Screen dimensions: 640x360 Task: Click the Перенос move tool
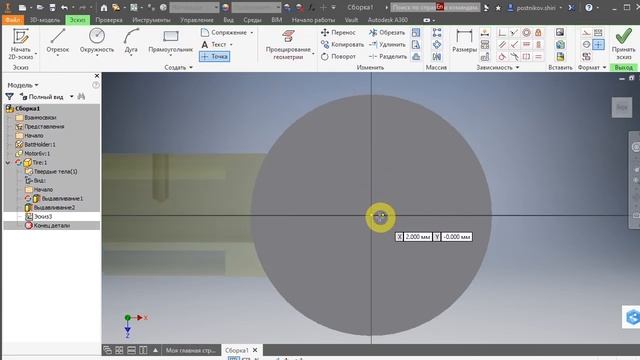338,32
